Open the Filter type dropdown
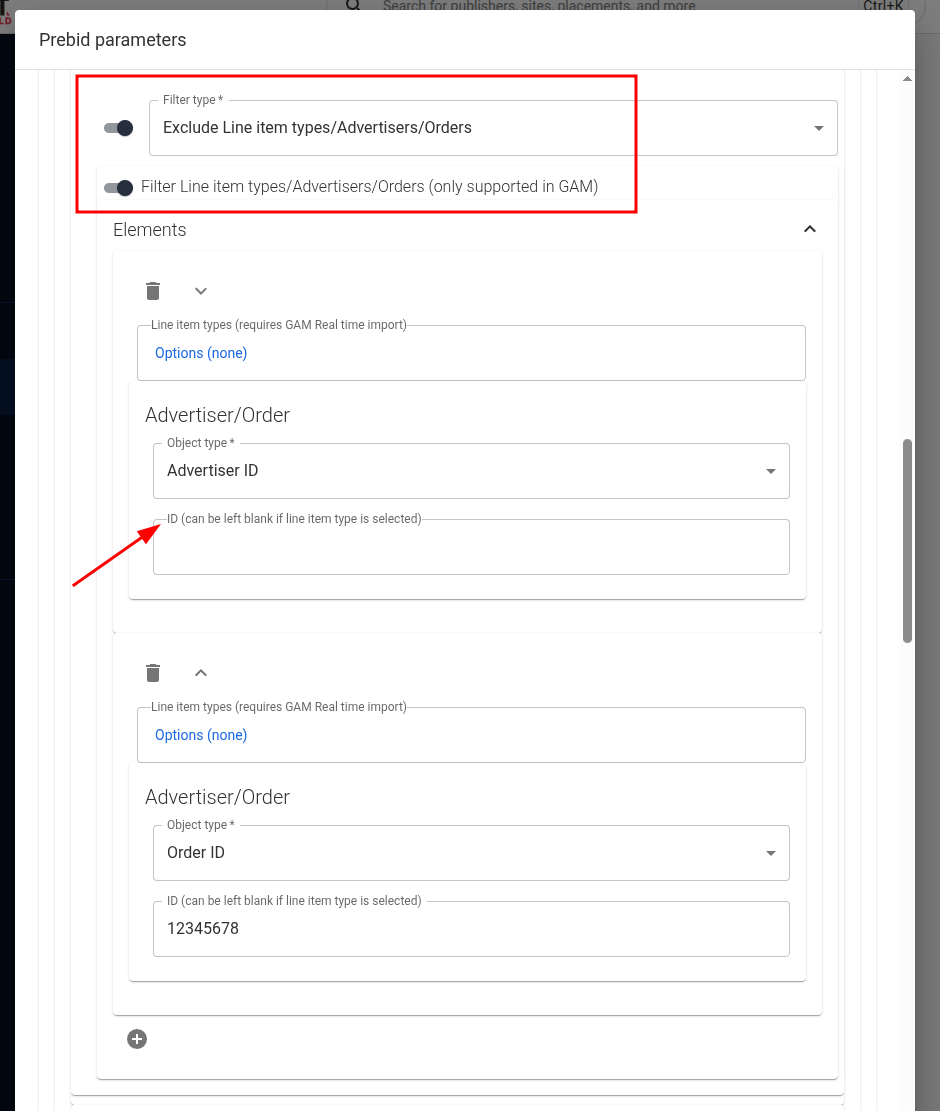 492,128
